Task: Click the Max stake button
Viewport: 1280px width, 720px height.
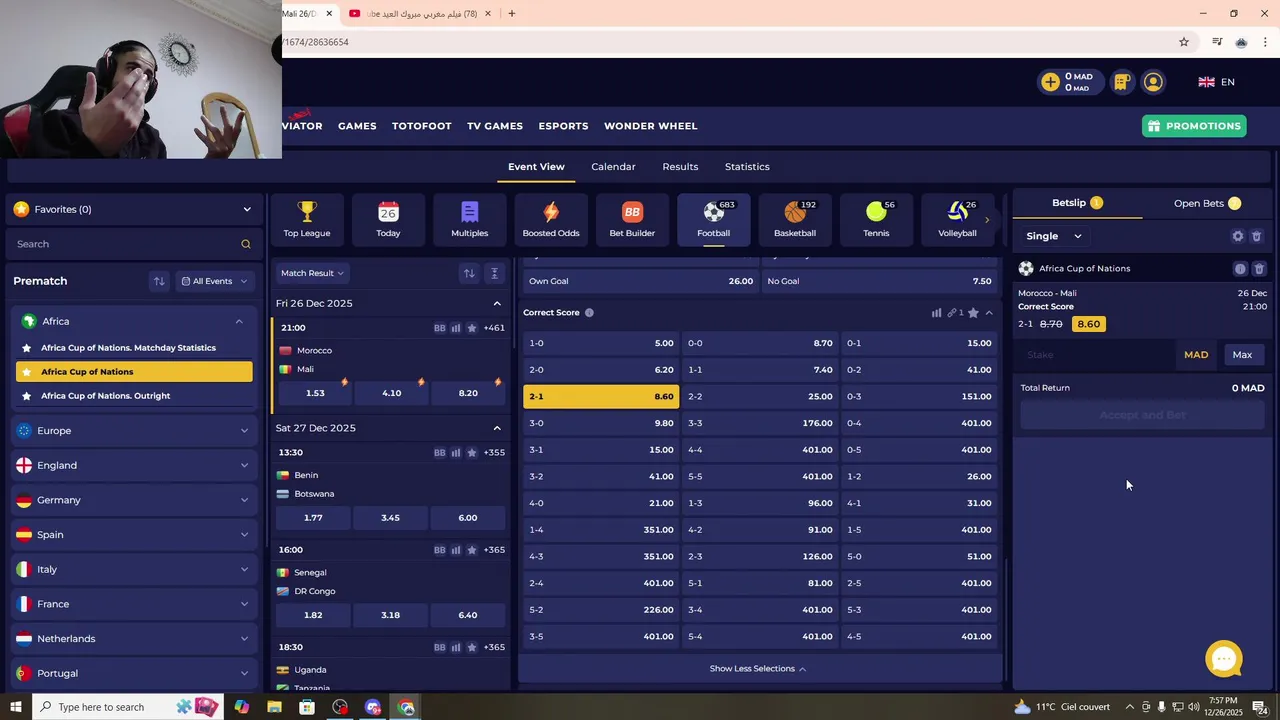Action: coord(1242,355)
